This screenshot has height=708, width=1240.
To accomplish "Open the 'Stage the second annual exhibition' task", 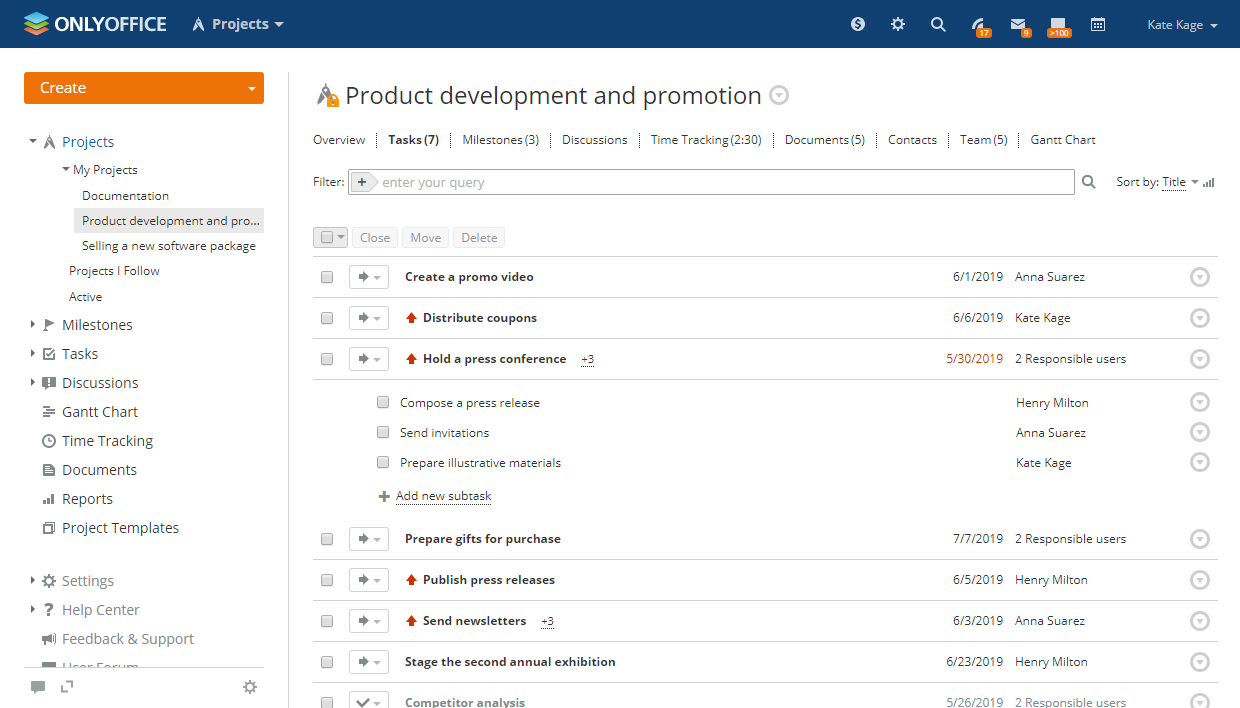I will pyautogui.click(x=510, y=662).
